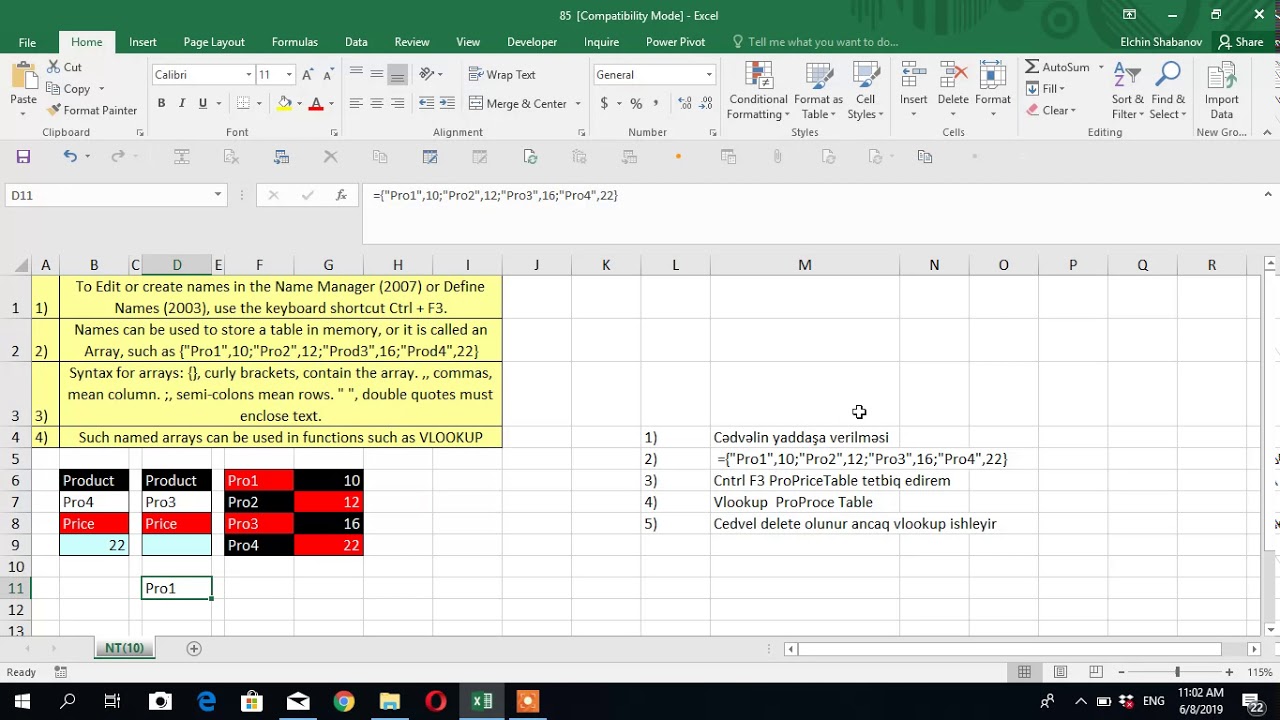The width and height of the screenshot is (1280, 720).
Task: Open Format cells menu
Action: [993, 91]
